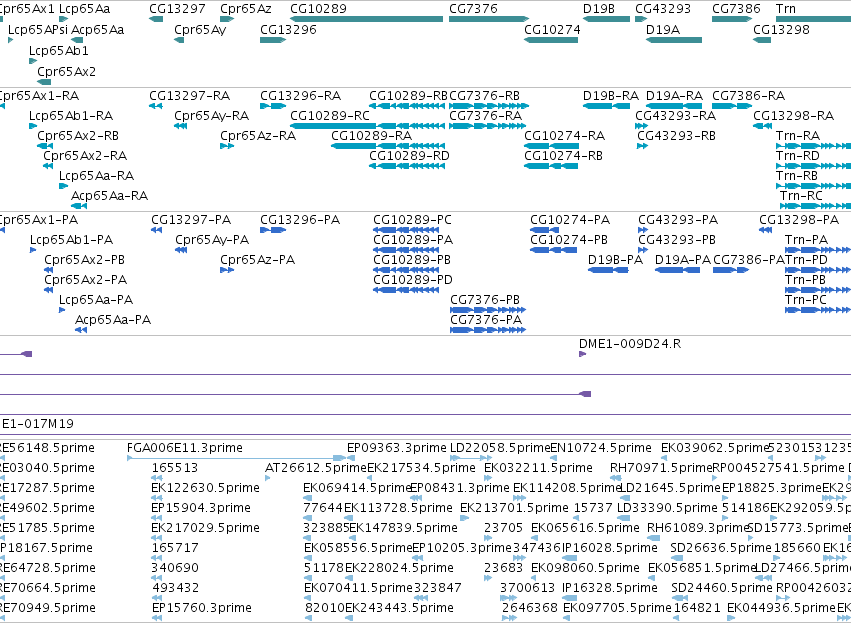Select the EP09363.3prime EST label
The image size is (851, 623).
(x=397, y=448)
